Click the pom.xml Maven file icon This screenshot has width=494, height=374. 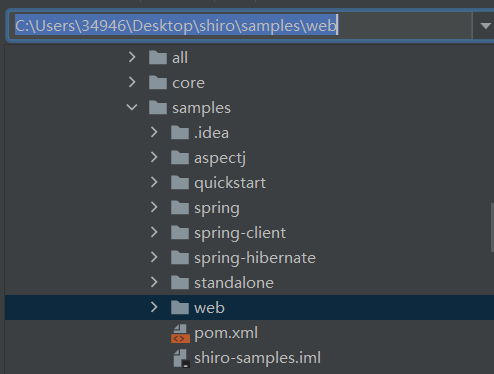tap(180, 334)
